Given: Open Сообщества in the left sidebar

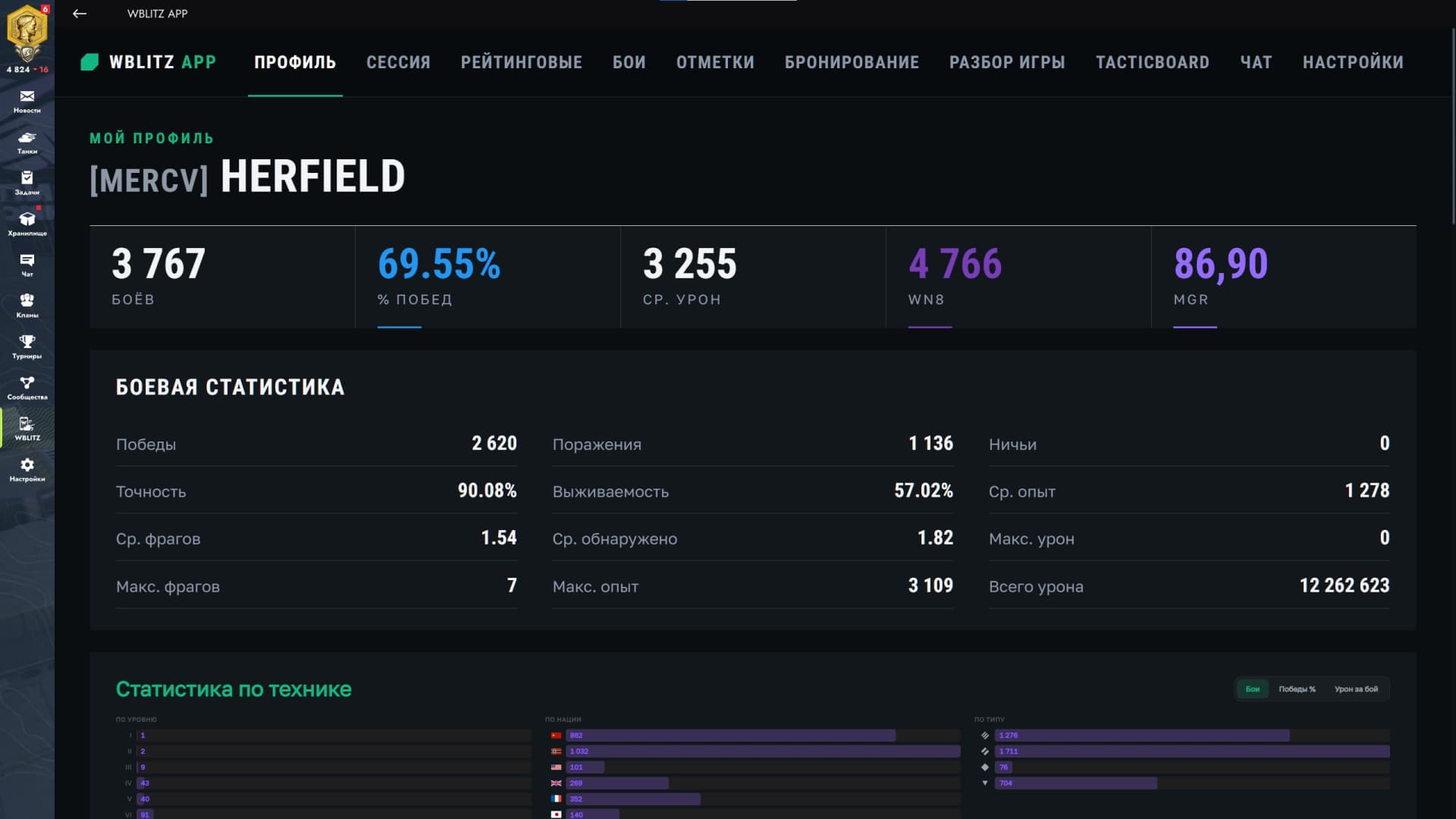Looking at the screenshot, I should pyautogui.click(x=27, y=388).
